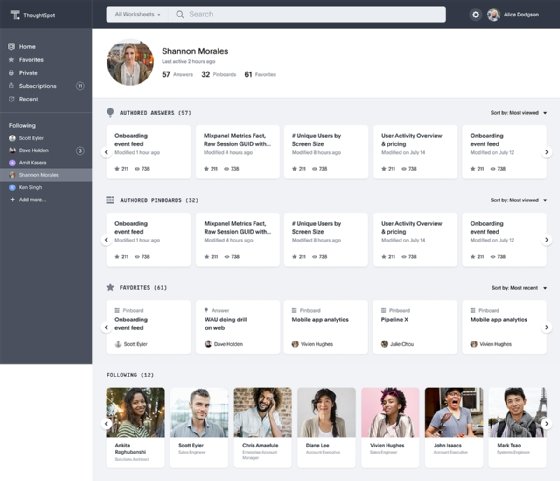Click the Favorites star icon in sidebar
The image size is (560, 481).
tap(11, 60)
